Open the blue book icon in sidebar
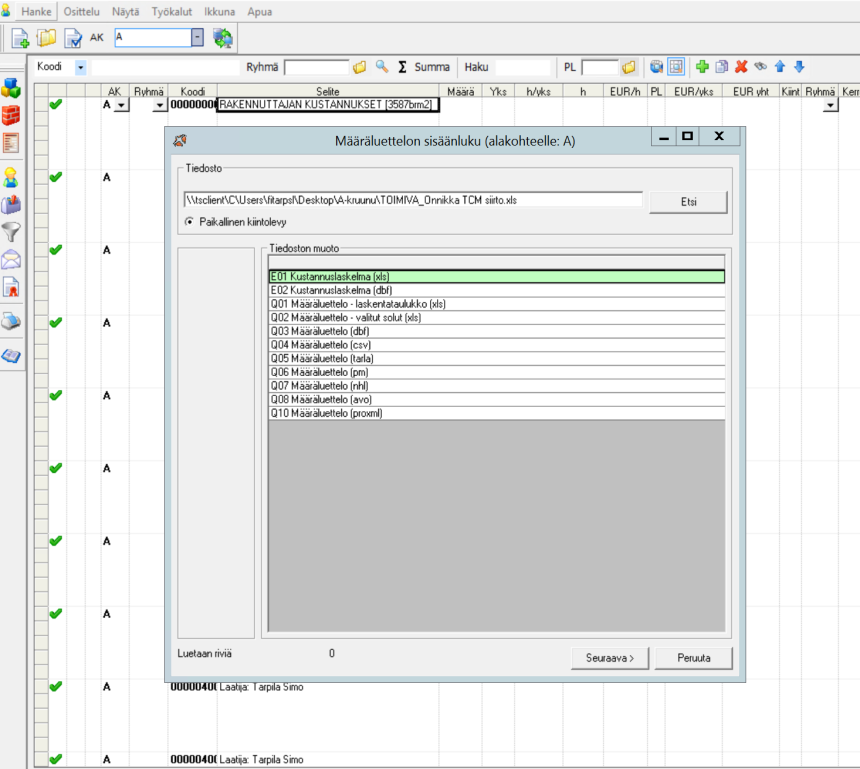This screenshot has width=860, height=769. (x=11, y=356)
